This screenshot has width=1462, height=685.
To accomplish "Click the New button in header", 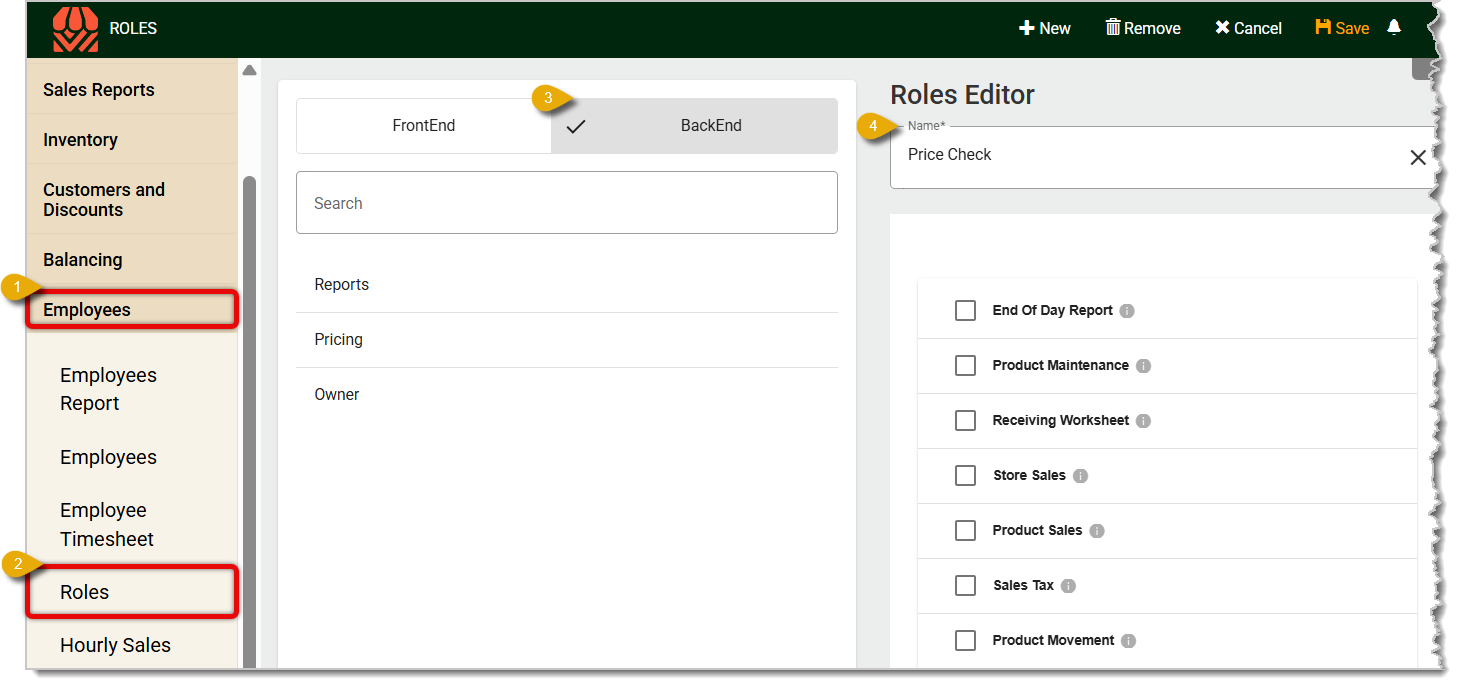I will click(x=1045, y=28).
